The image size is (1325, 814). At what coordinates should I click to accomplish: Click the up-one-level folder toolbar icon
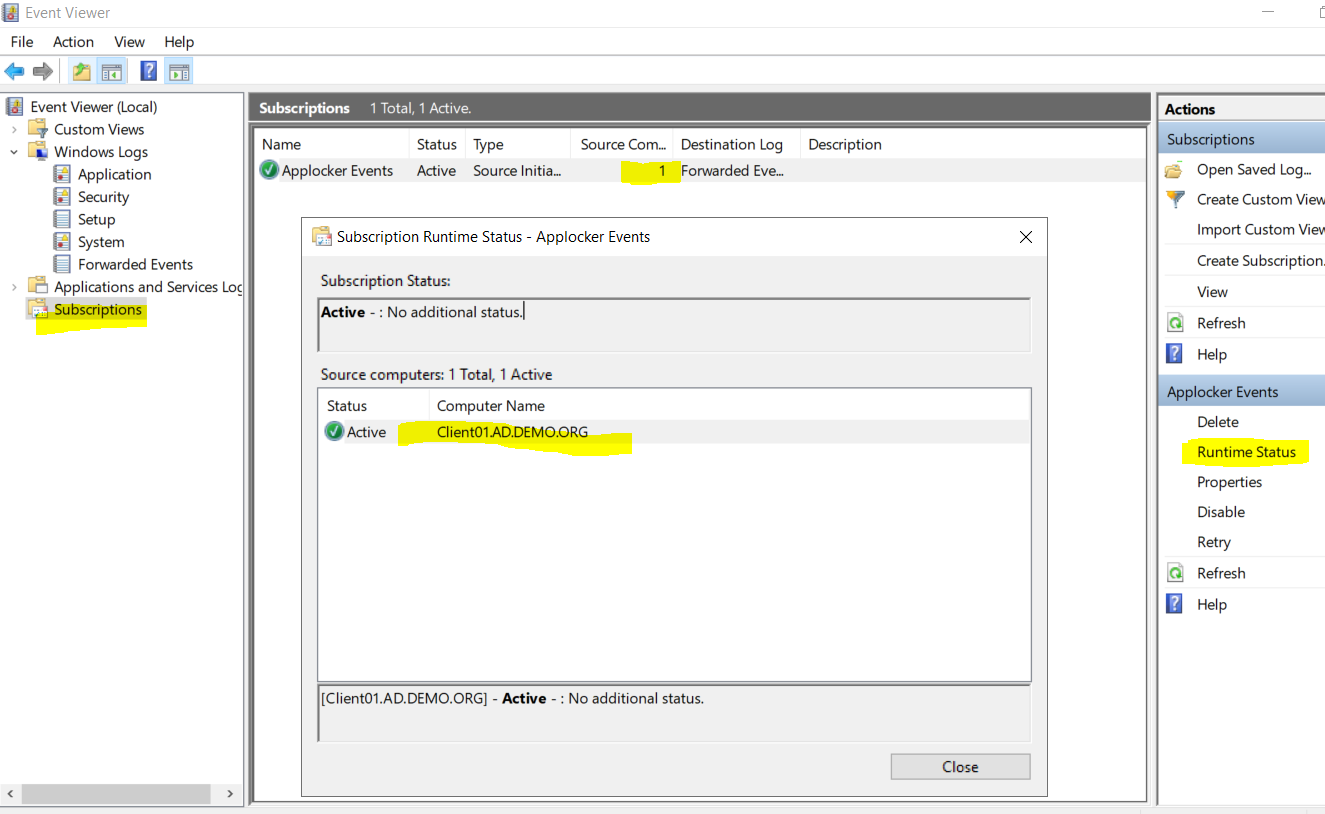point(81,71)
